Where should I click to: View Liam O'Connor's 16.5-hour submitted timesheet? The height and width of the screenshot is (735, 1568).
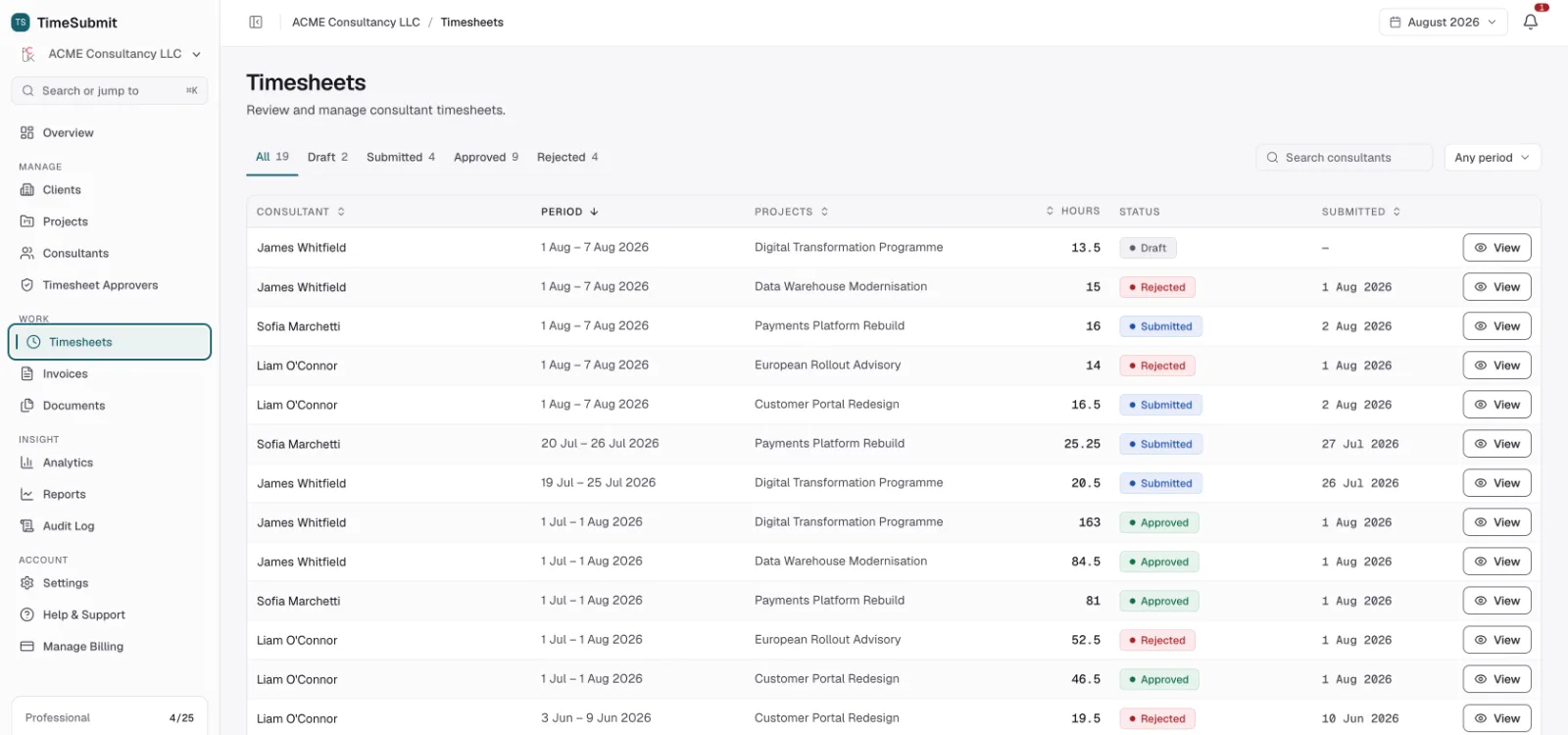coord(1496,405)
